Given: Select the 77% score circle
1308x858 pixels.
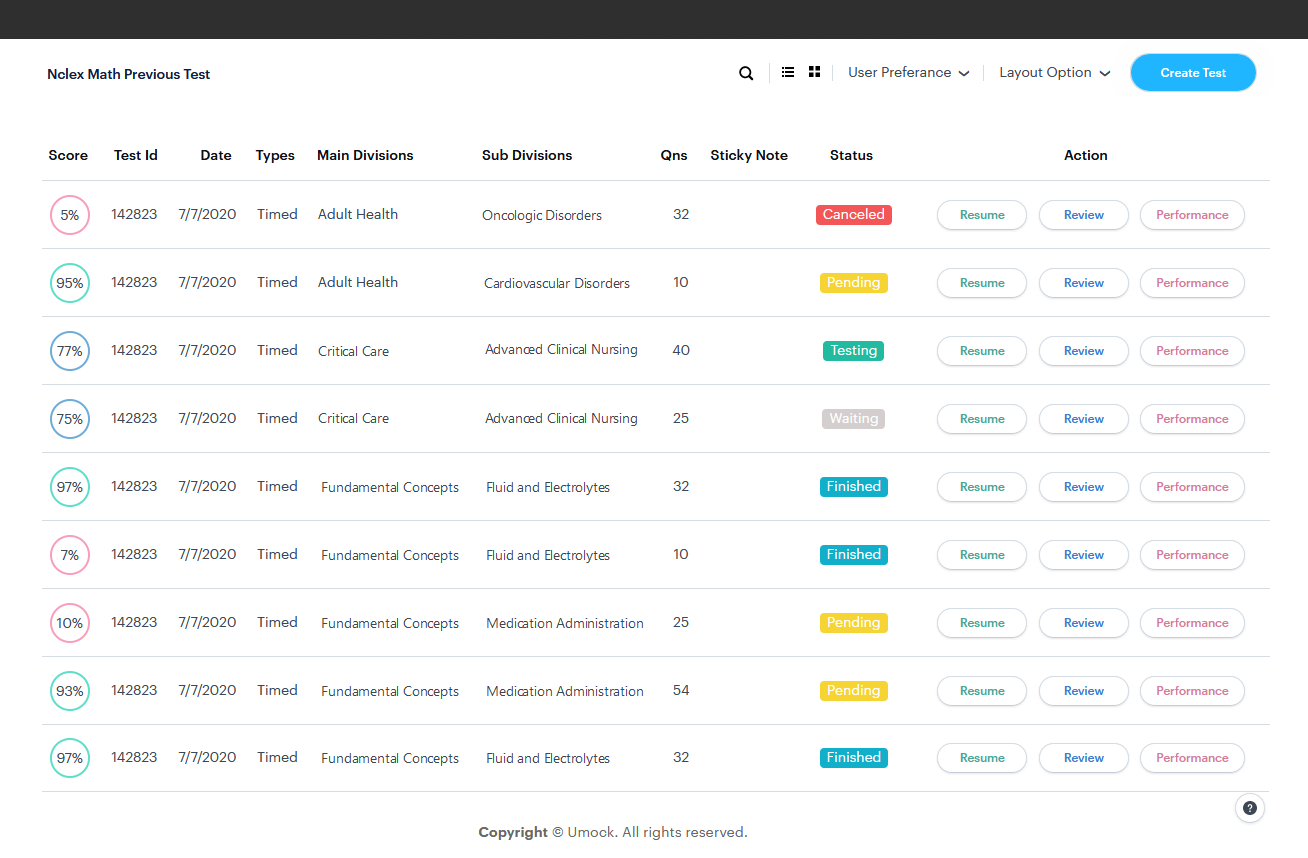Looking at the screenshot, I should (x=70, y=351).
